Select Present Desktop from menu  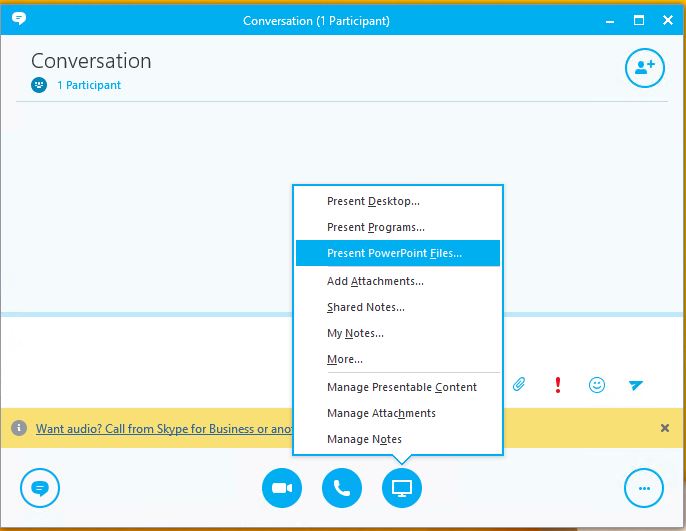[x=373, y=202]
